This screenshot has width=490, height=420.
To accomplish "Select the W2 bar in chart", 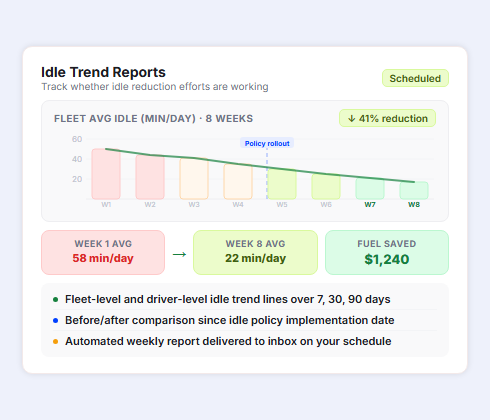I will [150, 177].
